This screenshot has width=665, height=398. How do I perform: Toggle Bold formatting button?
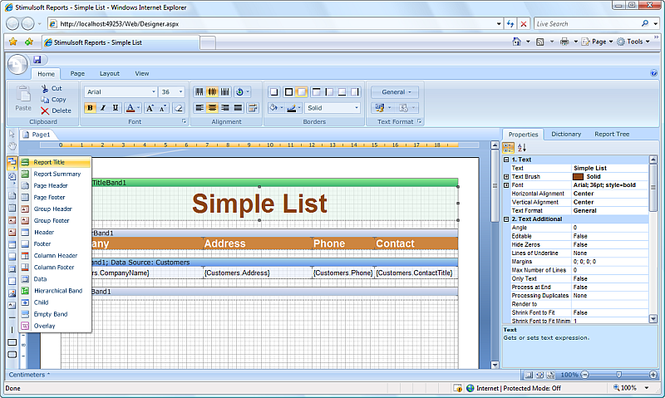pyautogui.click(x=90, y=108)
